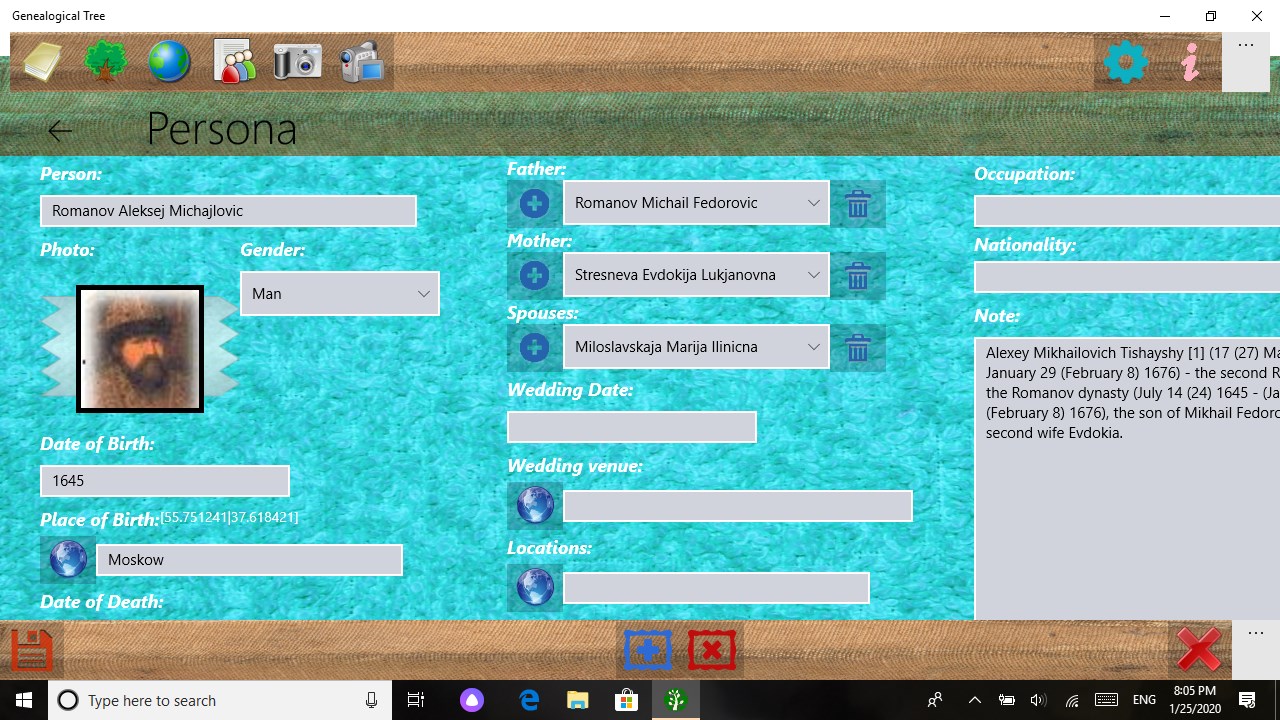The height and width of the screenshot is (720, 1280).
Task: Open Windows Start menu
Action: (x=24, y=700)
